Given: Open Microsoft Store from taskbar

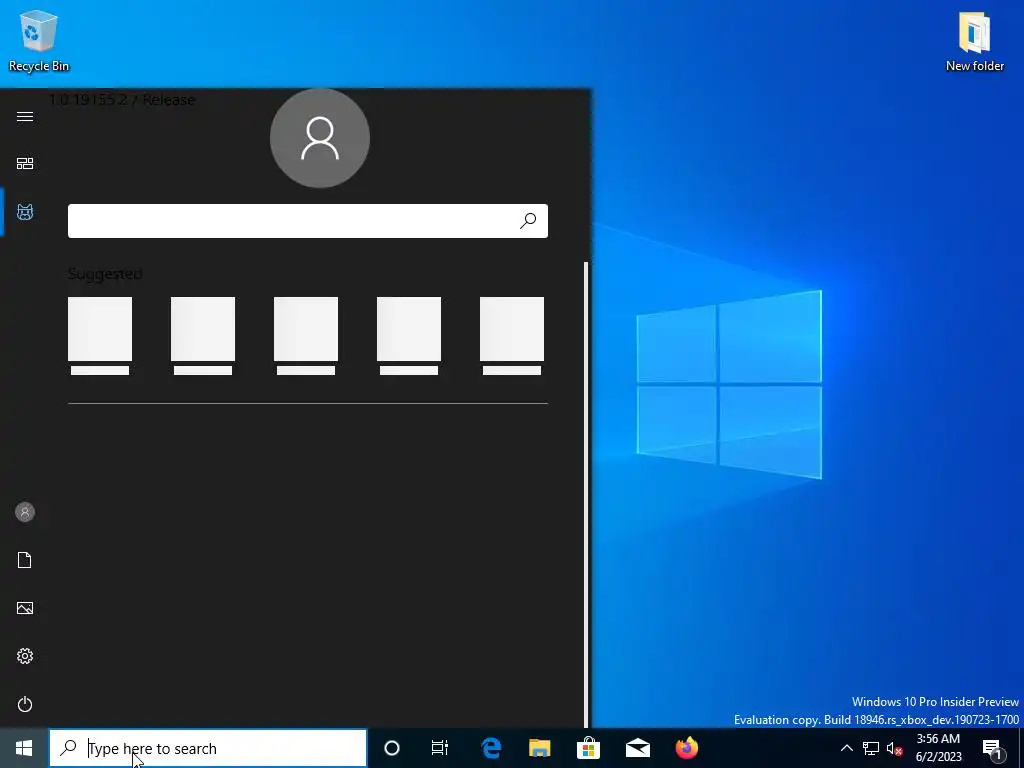Looking at the screenshot, I should [x=588, y=748].
